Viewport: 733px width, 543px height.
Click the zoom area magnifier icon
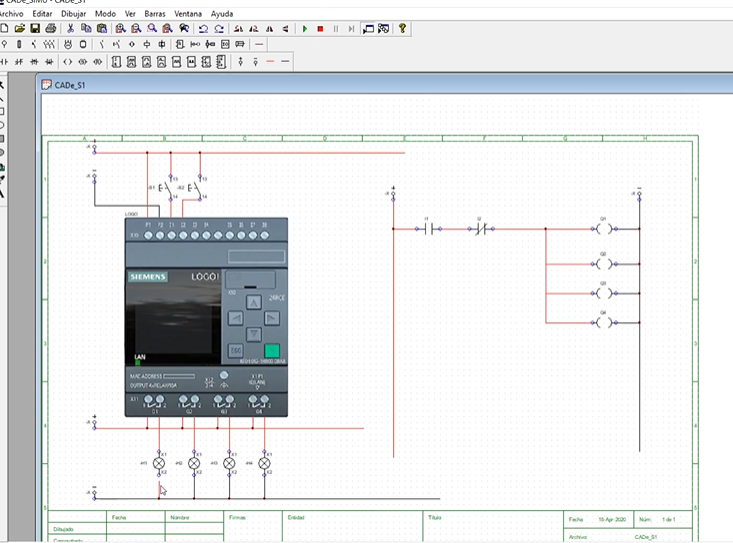[152, 29]
